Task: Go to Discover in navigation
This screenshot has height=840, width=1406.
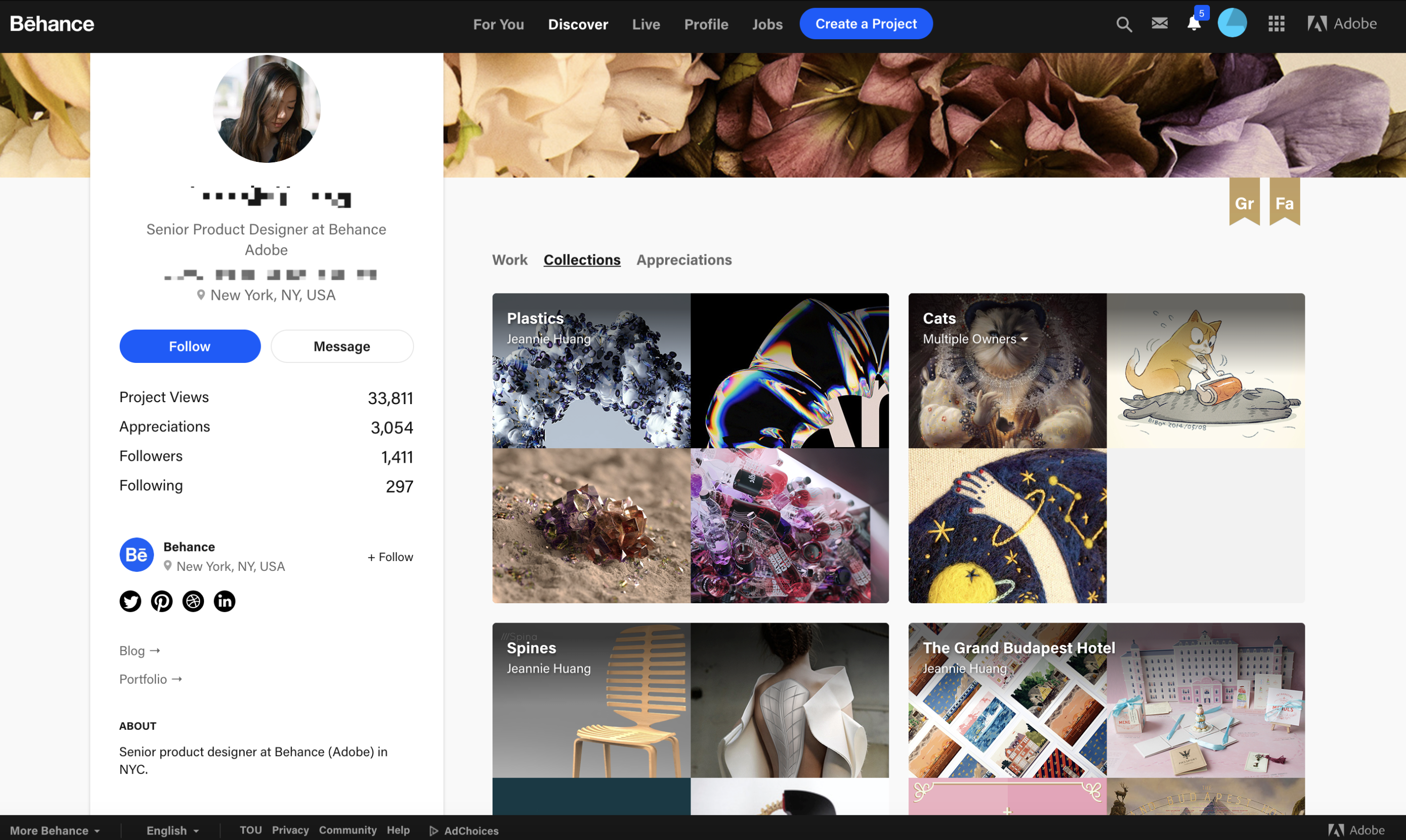Action: click(578, 24)
